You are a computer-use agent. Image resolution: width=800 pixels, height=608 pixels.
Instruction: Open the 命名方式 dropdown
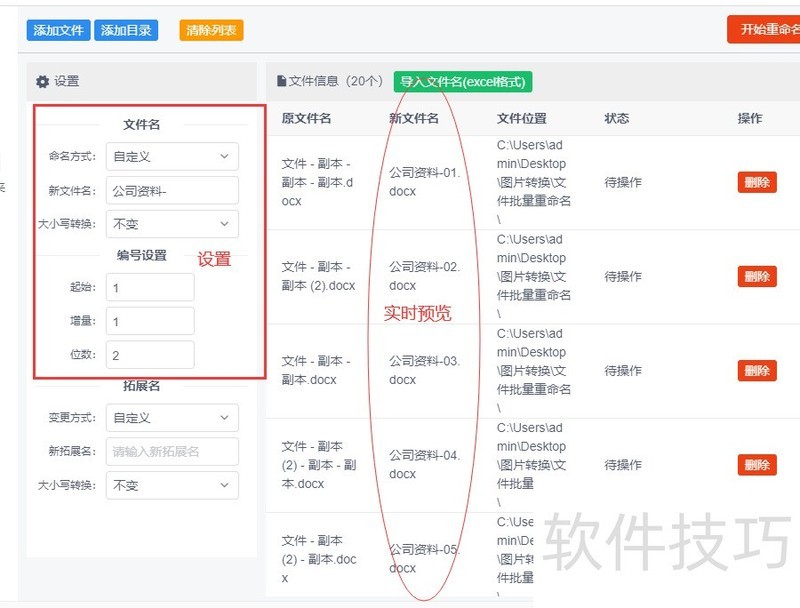pos(172,157)
